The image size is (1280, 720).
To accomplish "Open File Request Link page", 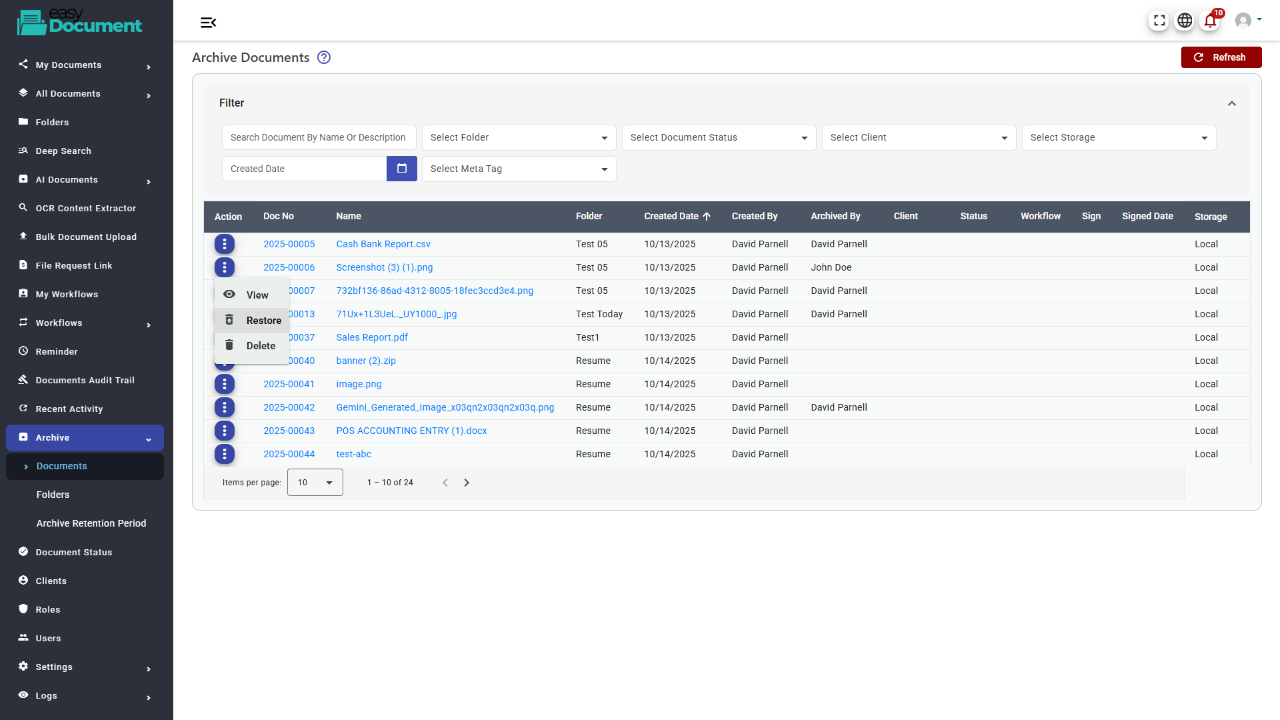I will click(x=85, y=266).
